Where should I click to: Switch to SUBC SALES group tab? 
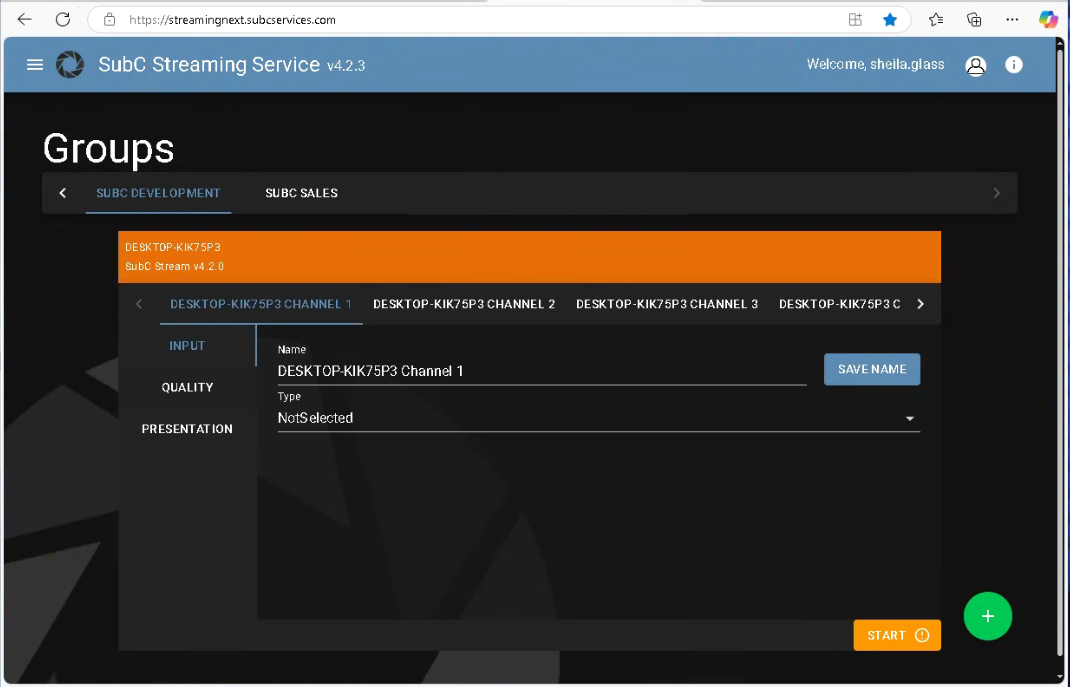click(301, 193)
